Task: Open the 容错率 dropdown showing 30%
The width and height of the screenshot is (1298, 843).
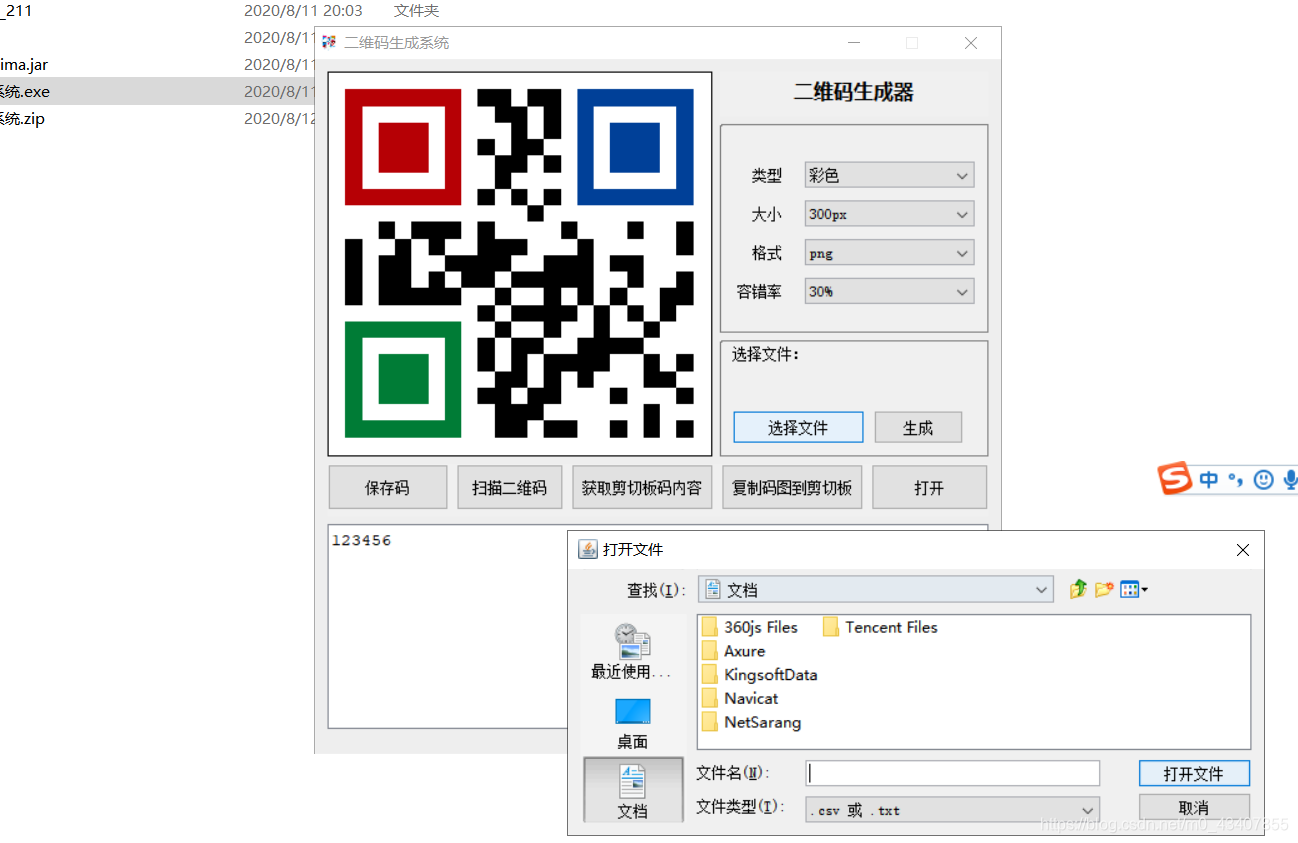Action: 889,292
